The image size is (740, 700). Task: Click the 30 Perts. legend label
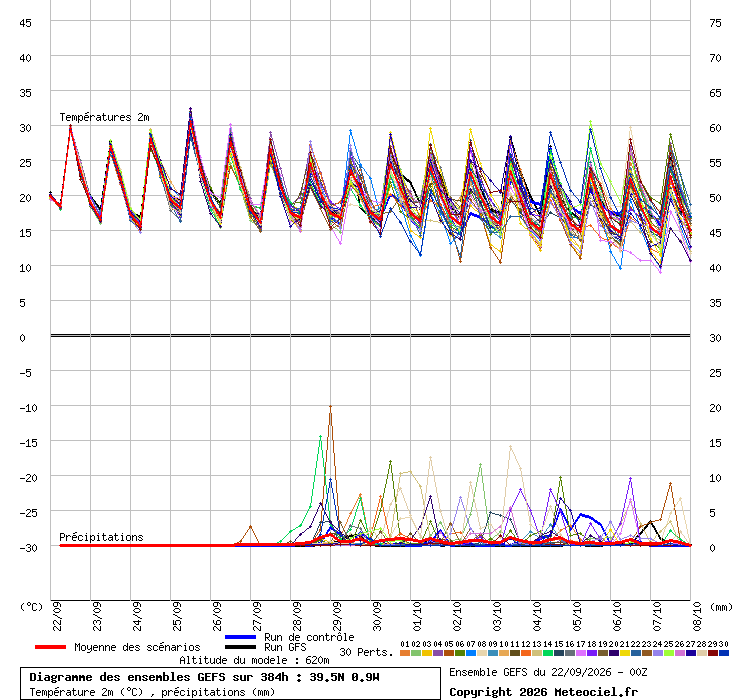(x=366, y=652)
